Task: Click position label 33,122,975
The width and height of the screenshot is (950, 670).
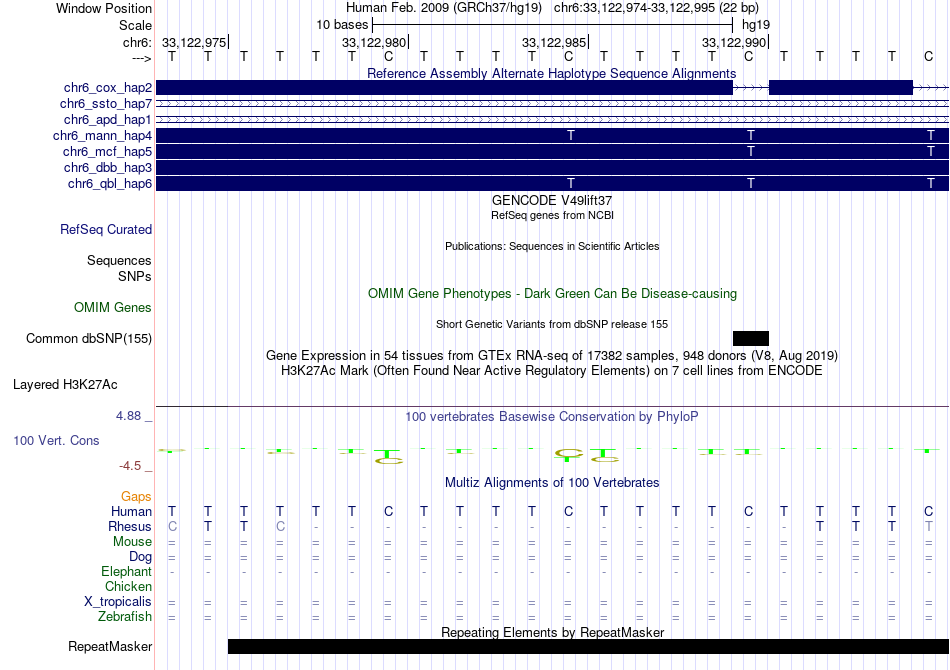Action: click(x=194, y=42)
